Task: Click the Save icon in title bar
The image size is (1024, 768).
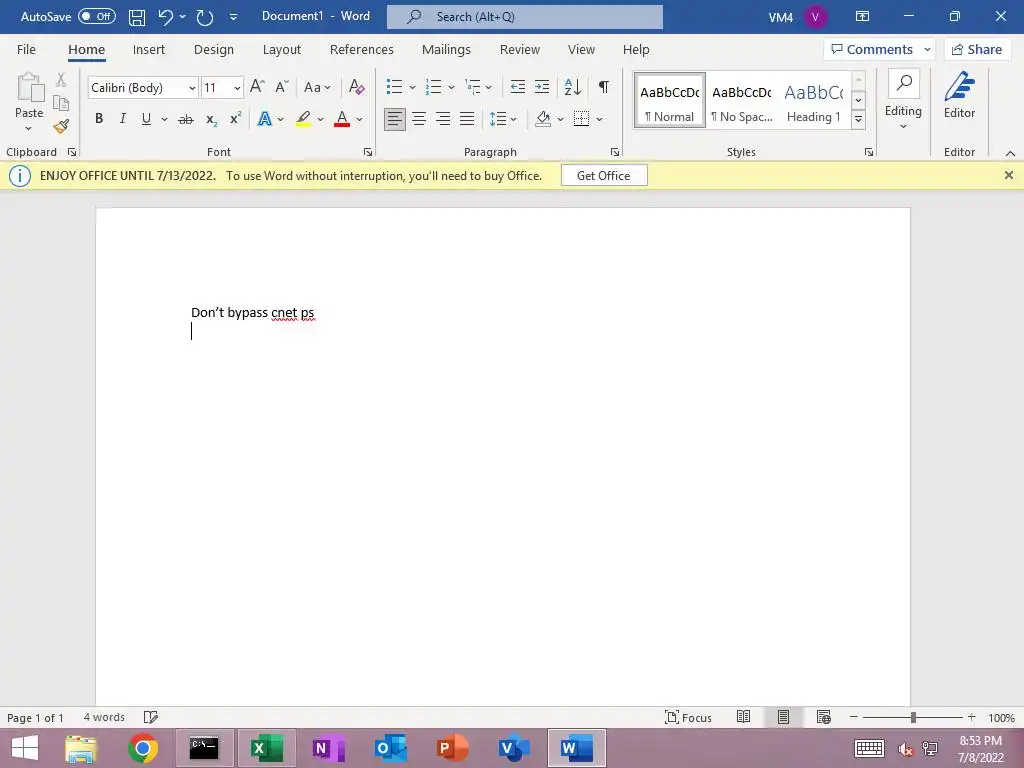Action: 136,17
